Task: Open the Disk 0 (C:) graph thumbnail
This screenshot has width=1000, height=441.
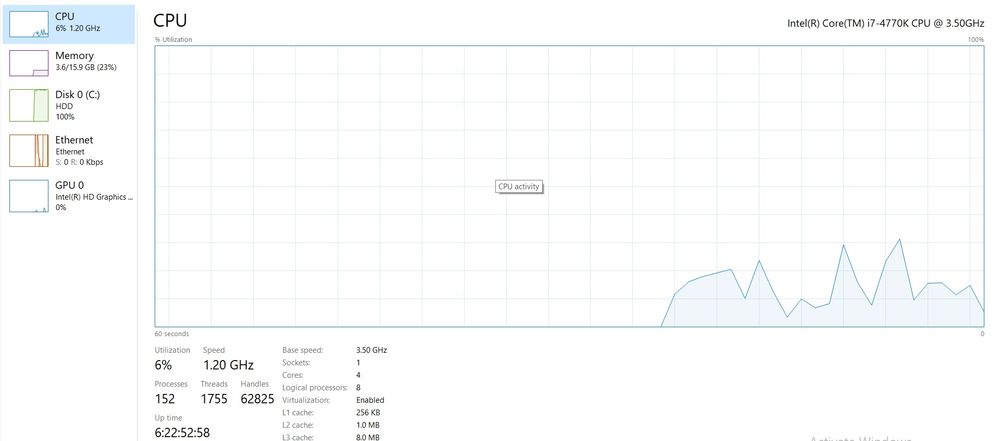Action: (x=29, y=105)
